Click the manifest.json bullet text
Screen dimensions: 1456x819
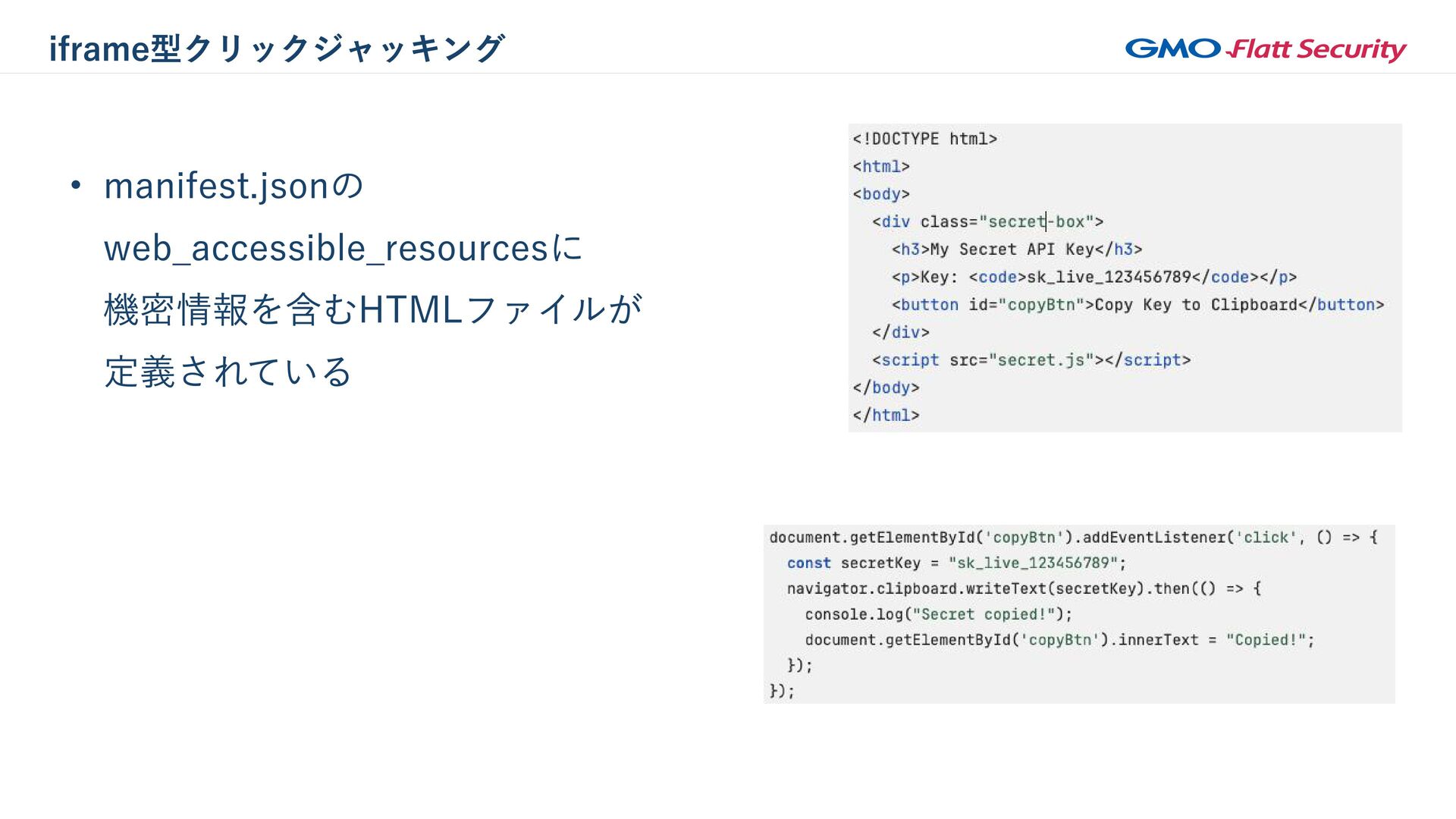(x=234, y=186)
